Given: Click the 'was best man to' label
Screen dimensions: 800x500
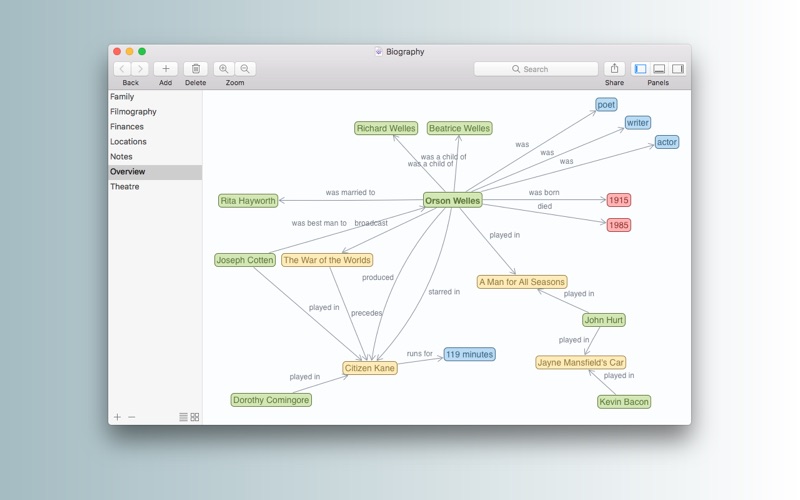Looking at the screenshot, I should click(319, 223).
